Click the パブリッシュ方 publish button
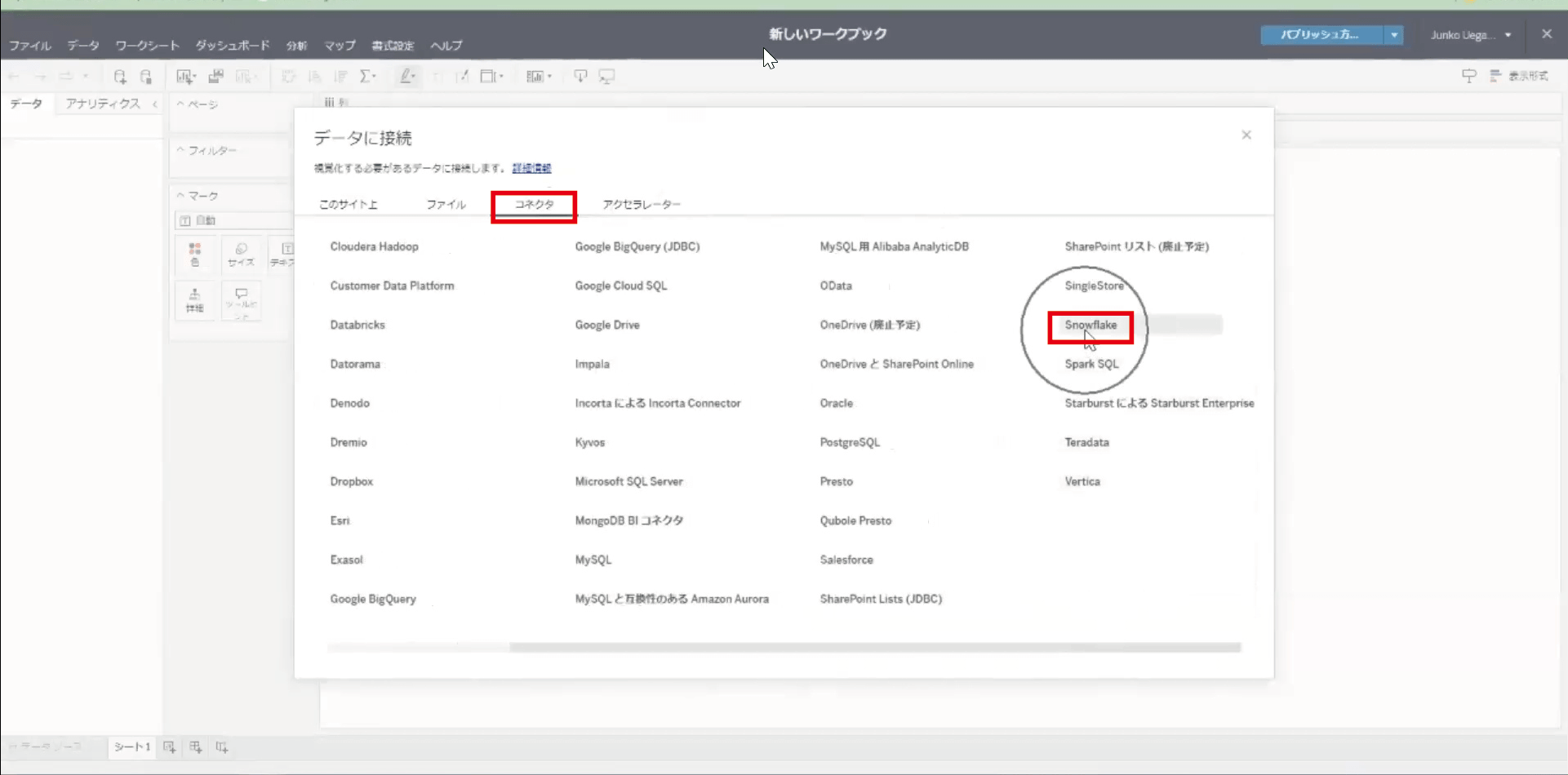1568x775 pixels. tap(1321, 35)
